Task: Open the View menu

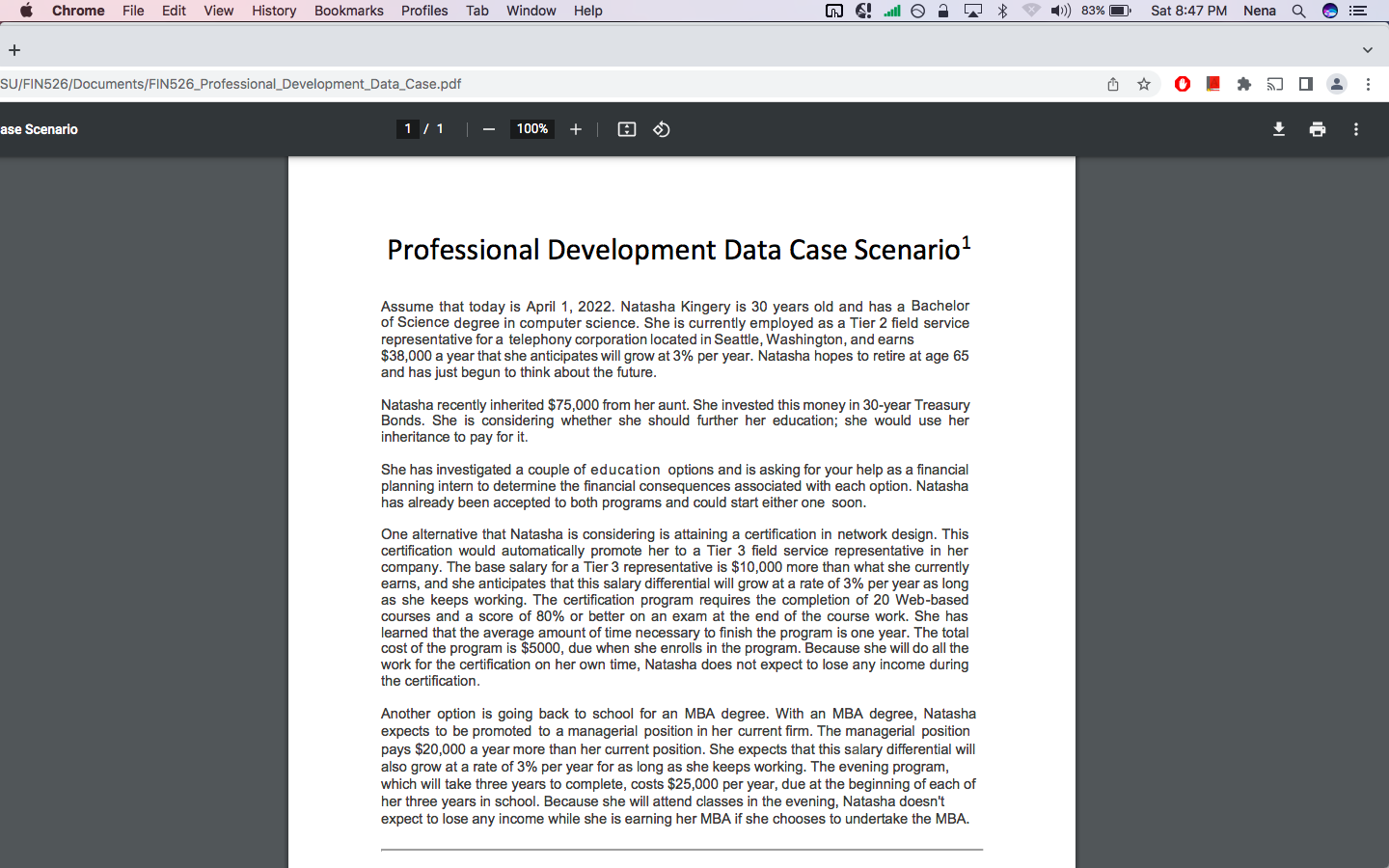Action: (x=219, y=11)
